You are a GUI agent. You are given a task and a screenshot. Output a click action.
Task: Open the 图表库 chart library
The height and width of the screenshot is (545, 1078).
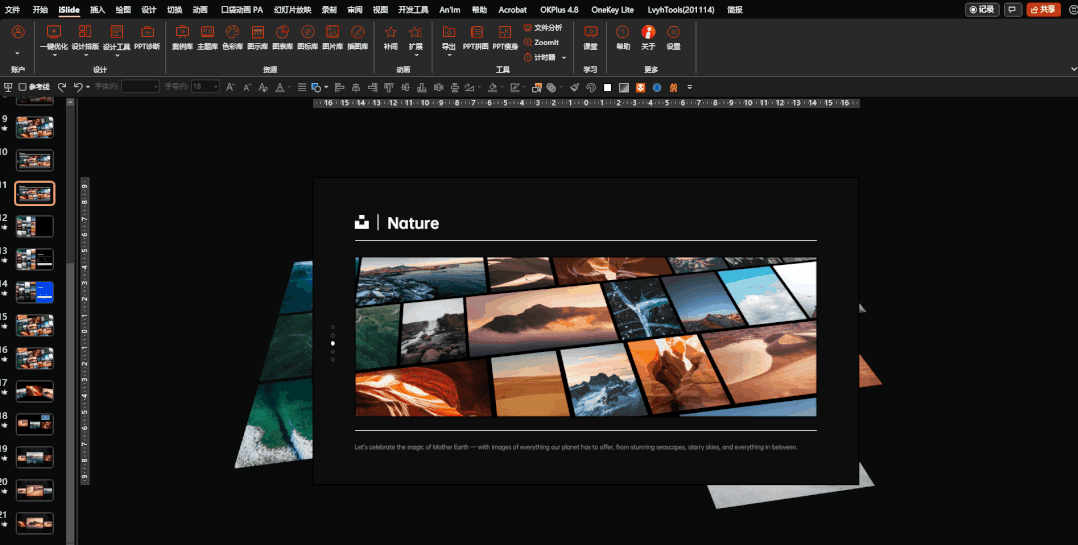tap(282, 37)
